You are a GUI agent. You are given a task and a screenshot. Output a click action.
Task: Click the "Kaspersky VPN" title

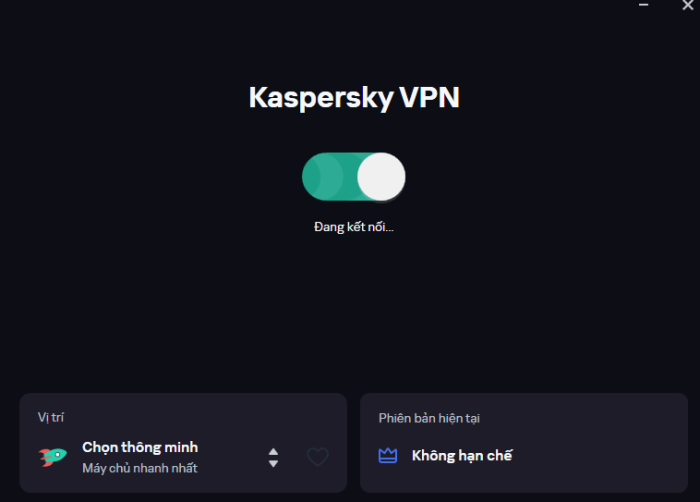(354, 97)
